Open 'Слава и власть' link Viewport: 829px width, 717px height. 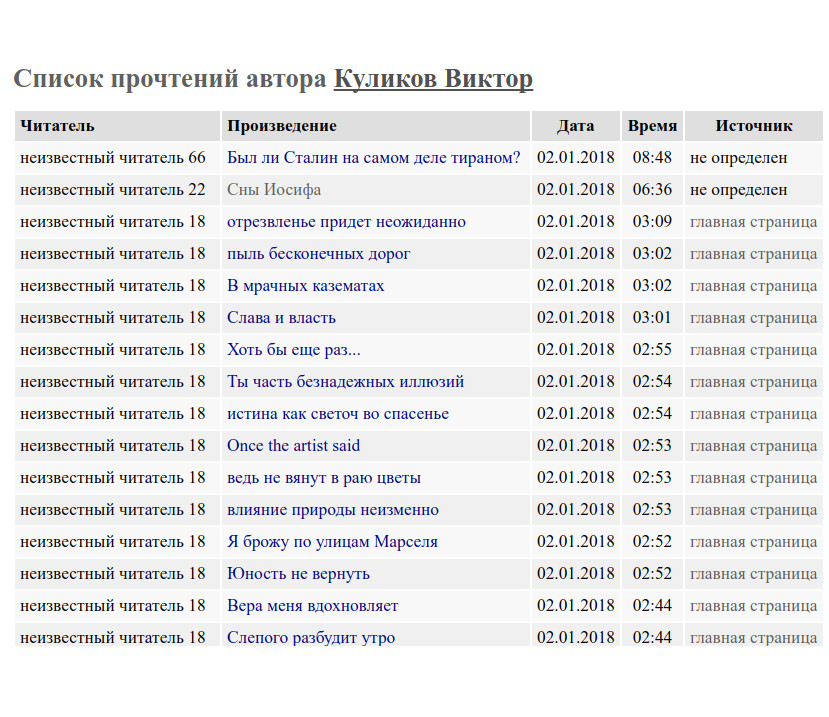coord(281,318)
